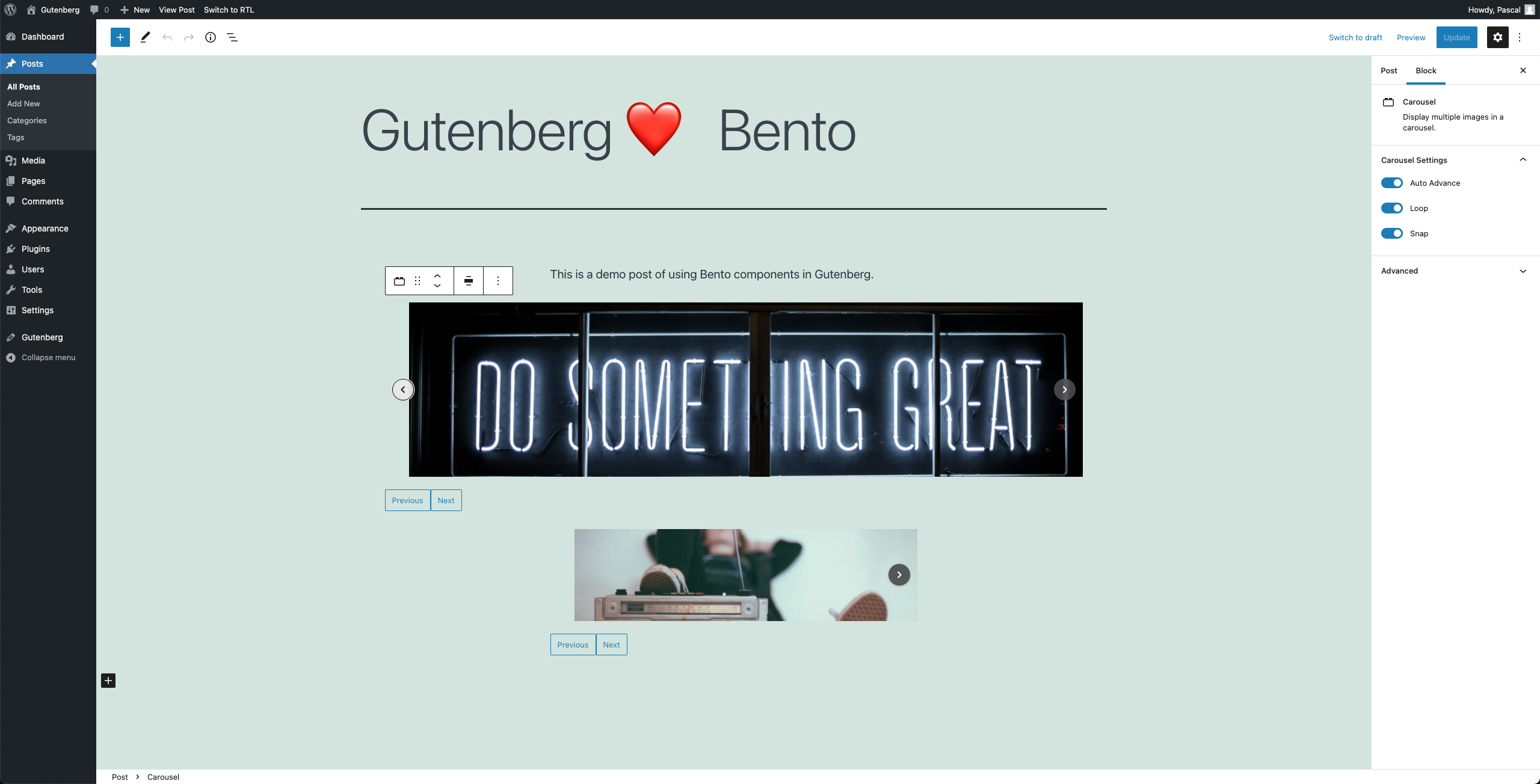This screenshot has height=784, width=1540.
Task: Open the comments bubble in admin bar
Action: click(x=99, y=10)
